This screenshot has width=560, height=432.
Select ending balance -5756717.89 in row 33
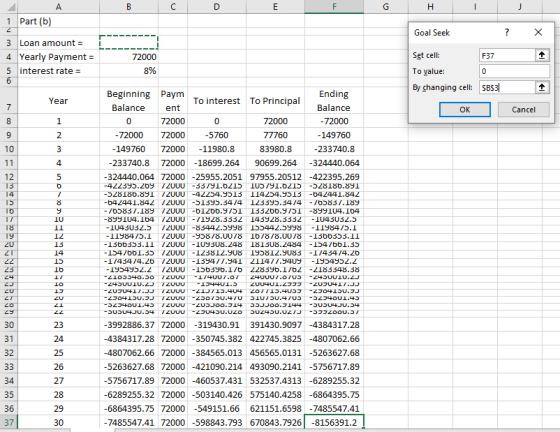click(x=334, y=367)
